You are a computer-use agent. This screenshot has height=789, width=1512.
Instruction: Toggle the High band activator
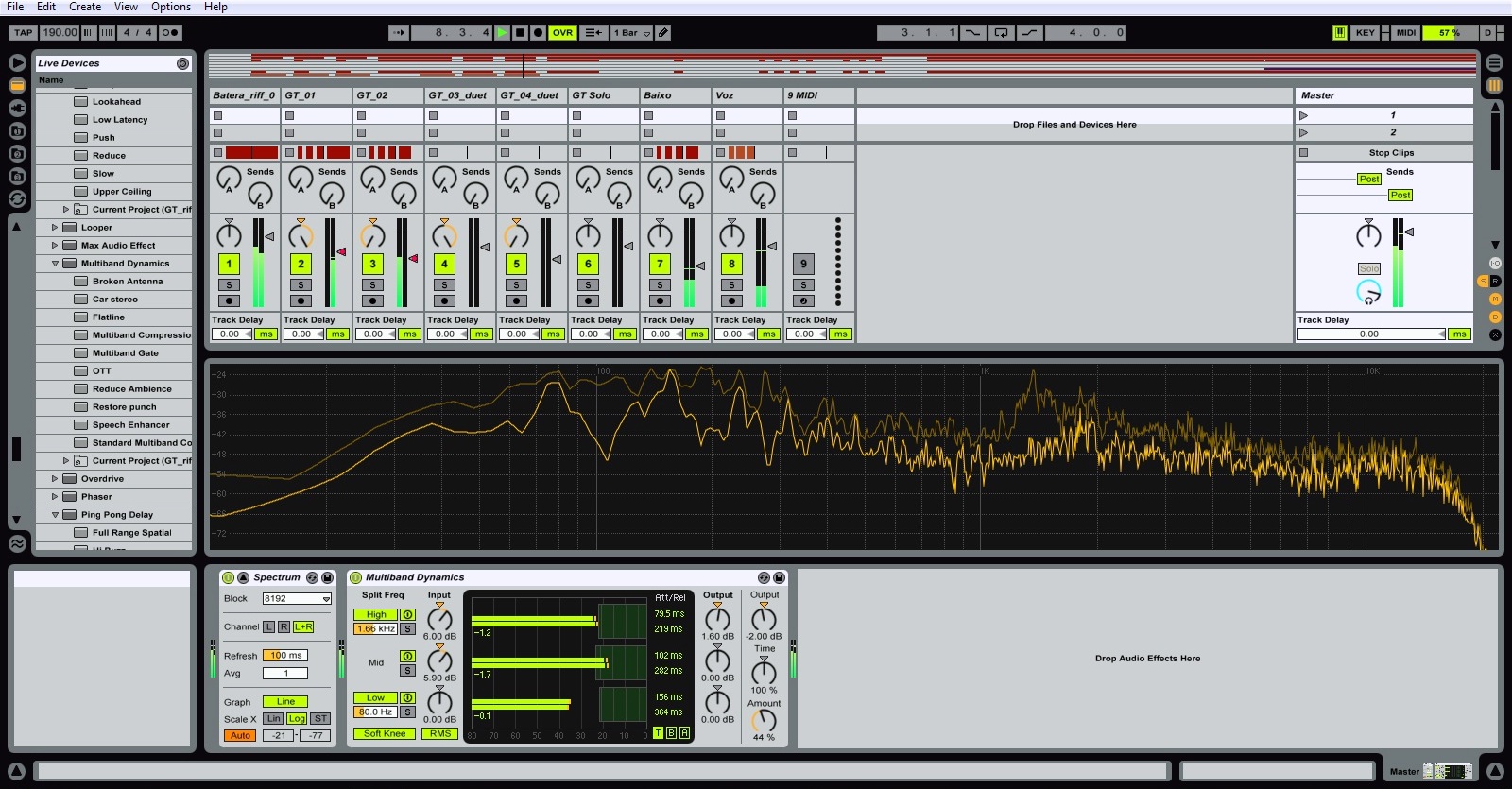407,614
